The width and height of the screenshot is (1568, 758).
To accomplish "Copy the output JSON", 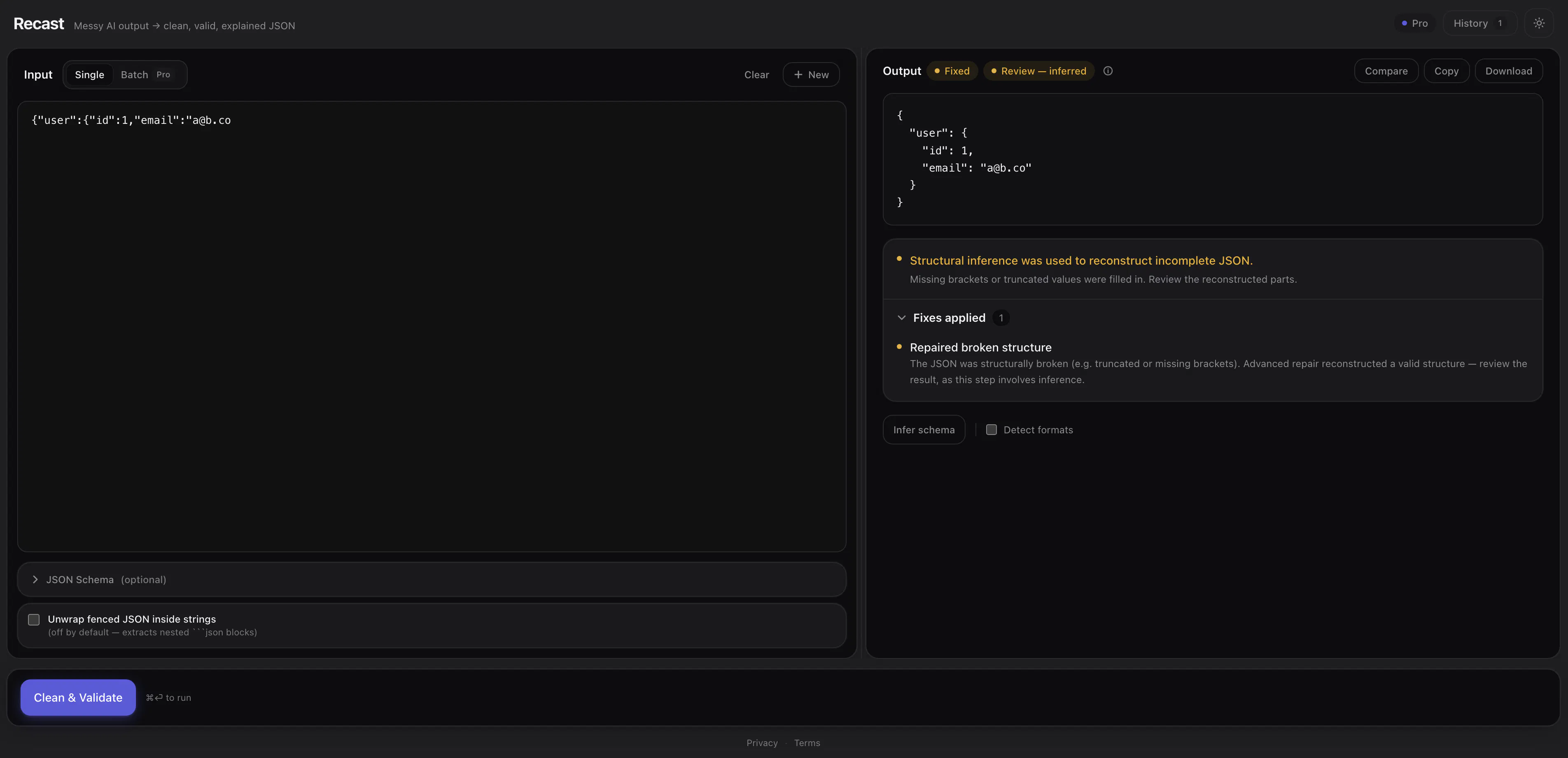I will pos(1446,71).
